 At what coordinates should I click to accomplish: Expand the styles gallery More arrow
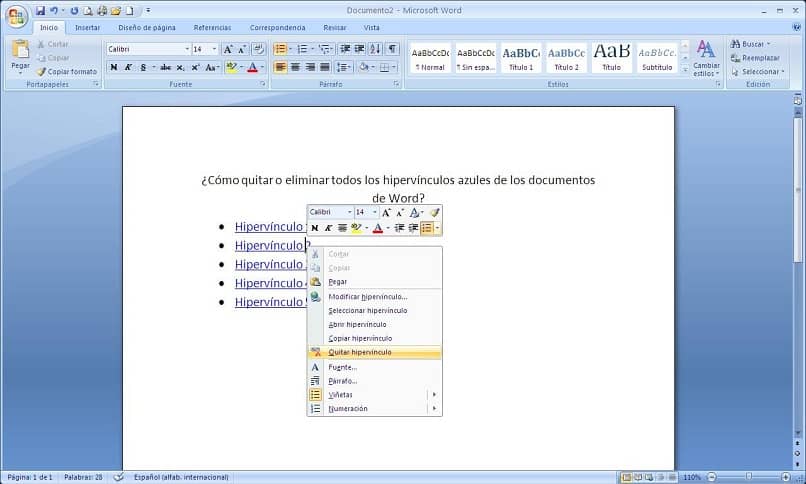pyautogui.click(x=684, y=68)
